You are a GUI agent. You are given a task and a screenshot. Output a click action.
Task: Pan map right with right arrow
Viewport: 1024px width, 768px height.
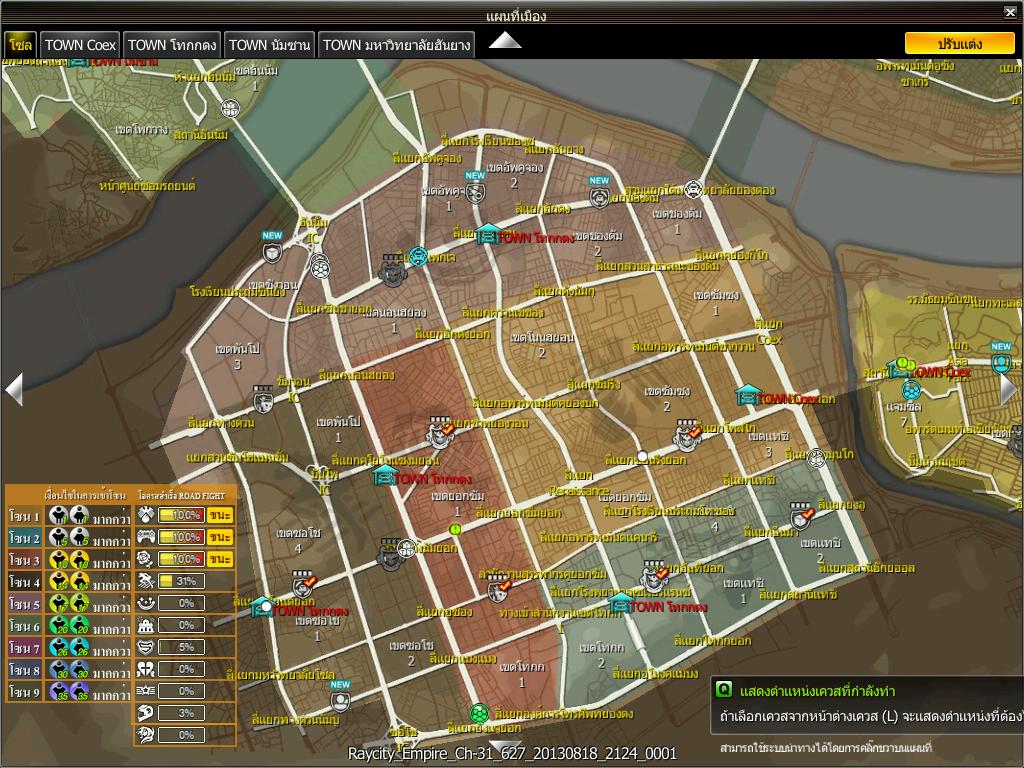click(x=1009, y=389)
